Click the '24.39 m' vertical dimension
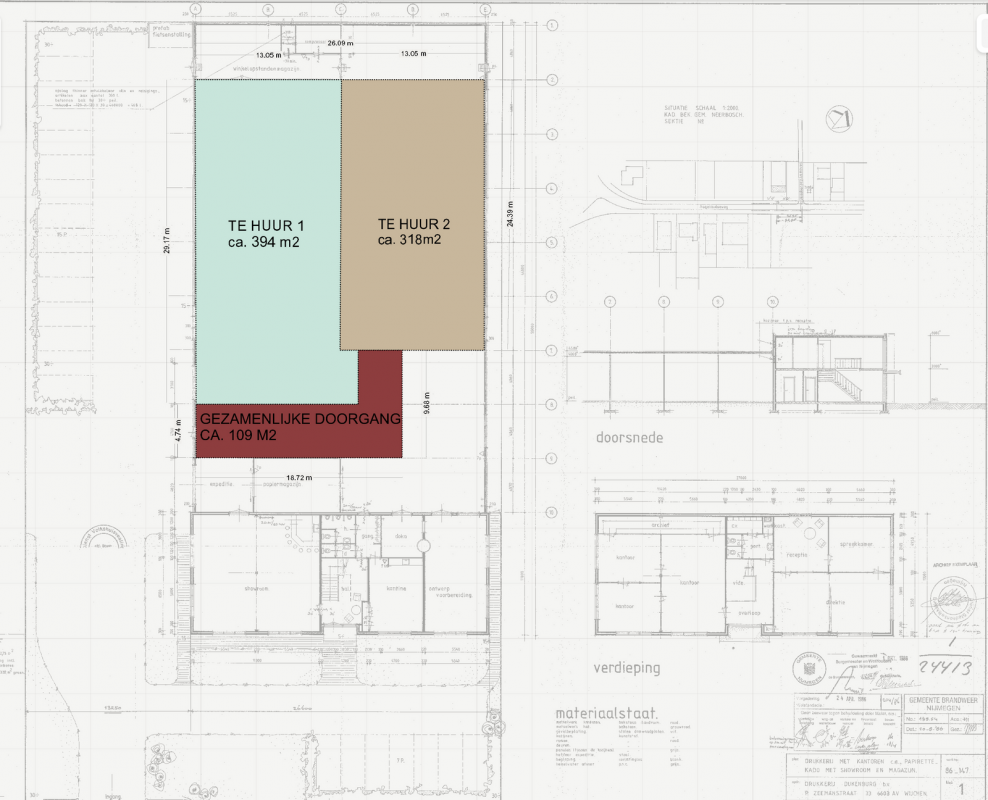The height and width of the screenshot is (800, 988). pyautogui.click(x=510, y=214)
